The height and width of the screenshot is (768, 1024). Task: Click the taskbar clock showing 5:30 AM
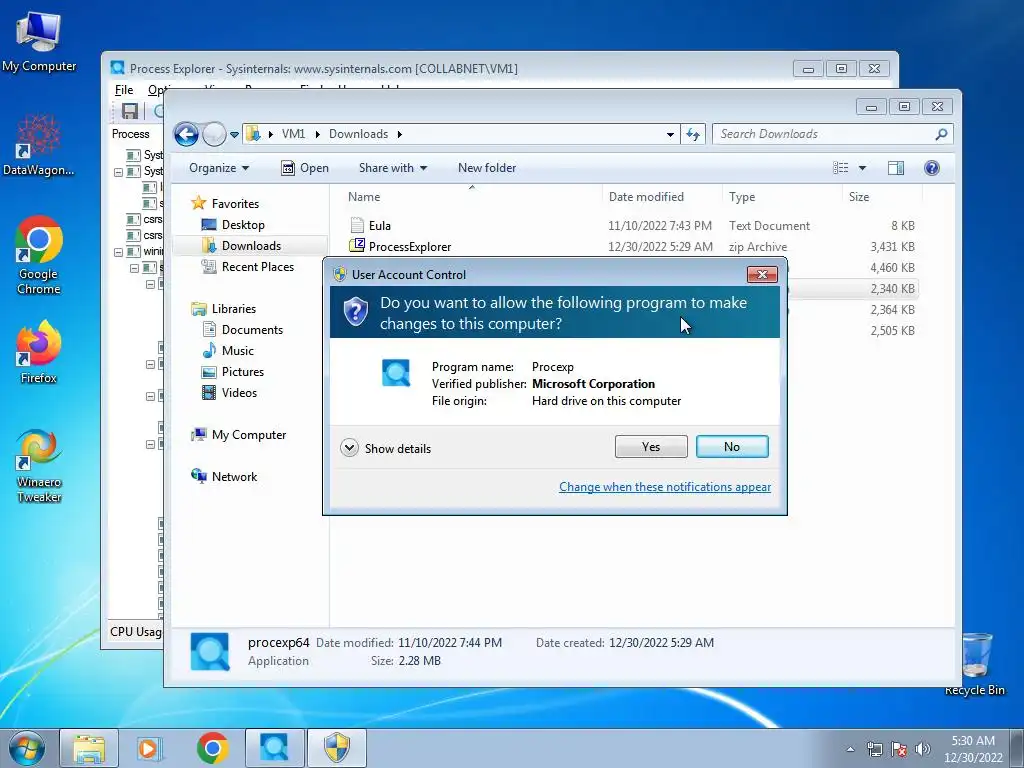[x=973, y=749]
